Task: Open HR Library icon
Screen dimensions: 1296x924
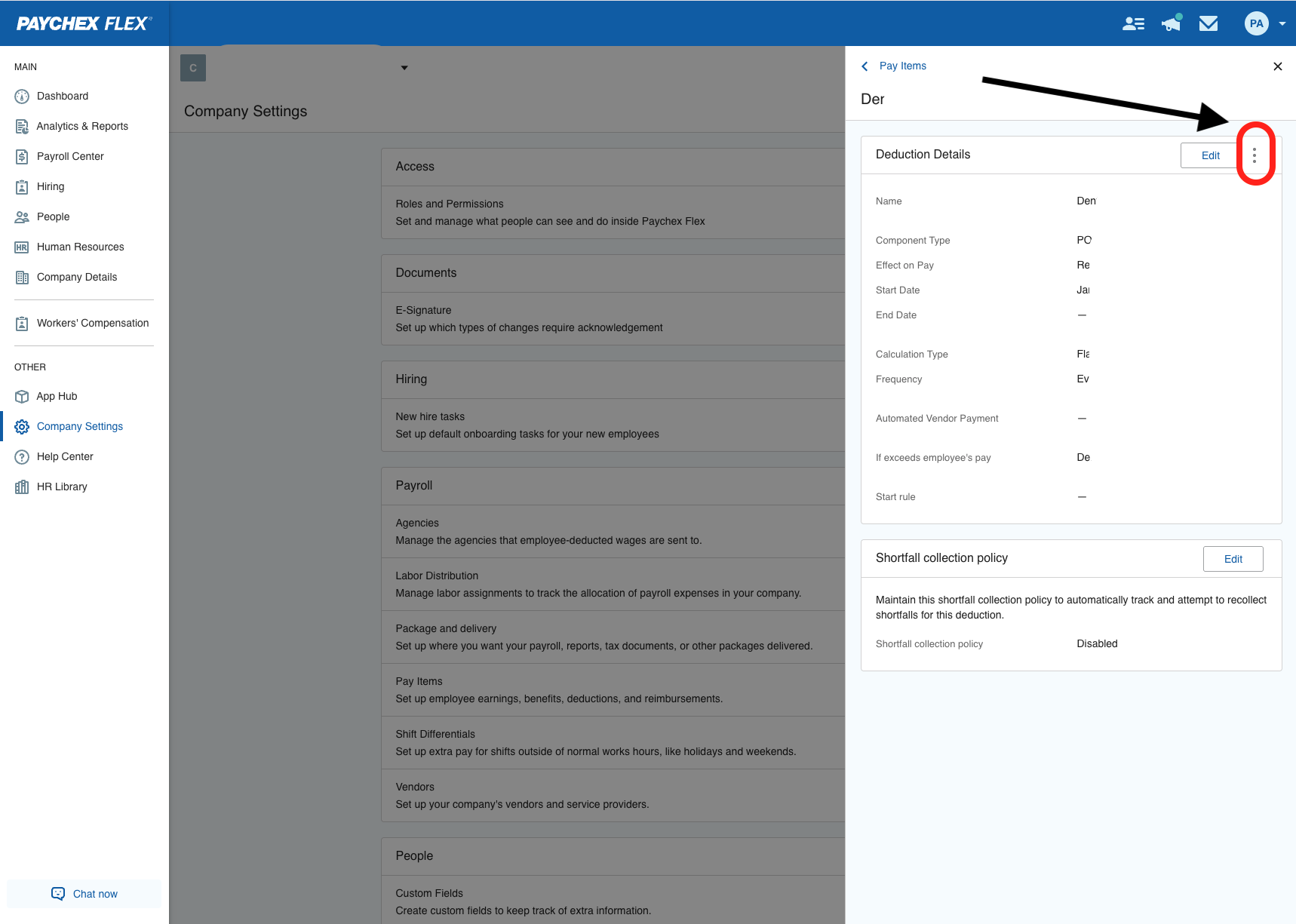Action: point(22,487)
